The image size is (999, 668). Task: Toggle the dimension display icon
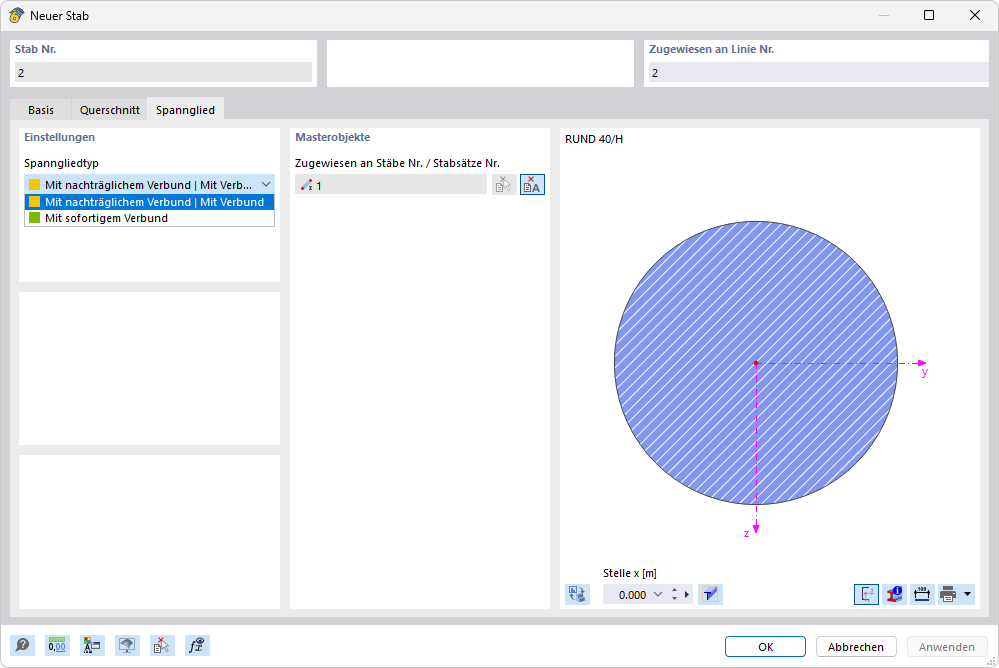click(x=921, y=594)
